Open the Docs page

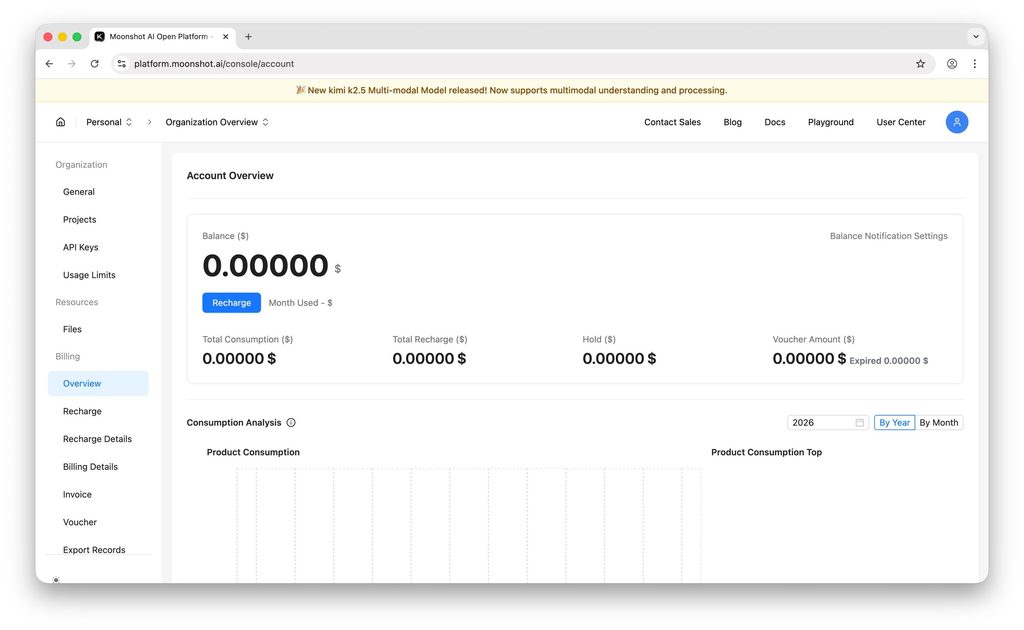click(x=775, y=122)
